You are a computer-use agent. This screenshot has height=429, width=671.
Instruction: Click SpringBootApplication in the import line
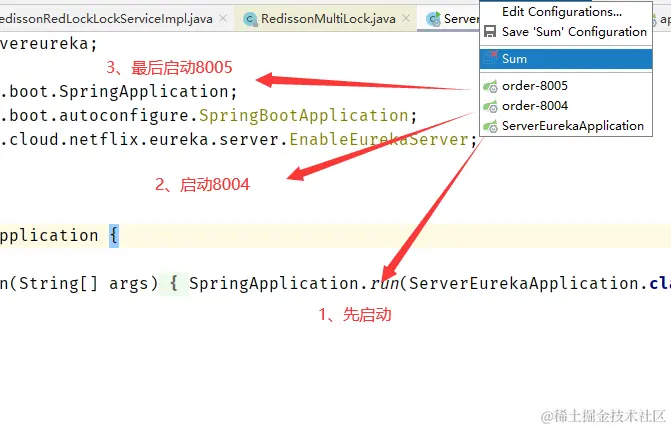coord(303,116)
